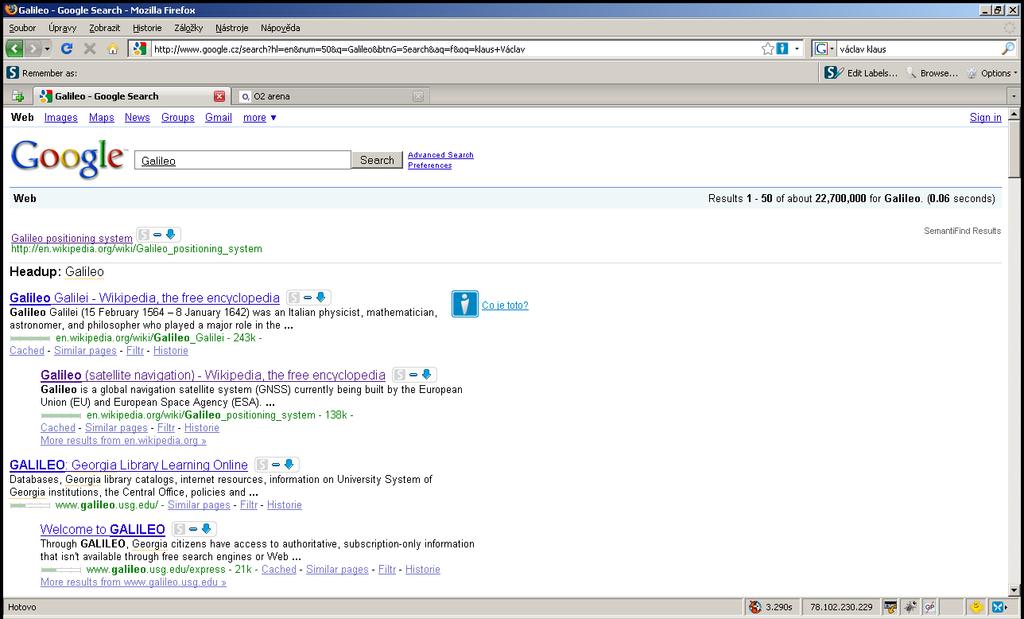The image size is (1024, 619).
Task: Click the Forward navigation arrow
Action: [32, 49]
